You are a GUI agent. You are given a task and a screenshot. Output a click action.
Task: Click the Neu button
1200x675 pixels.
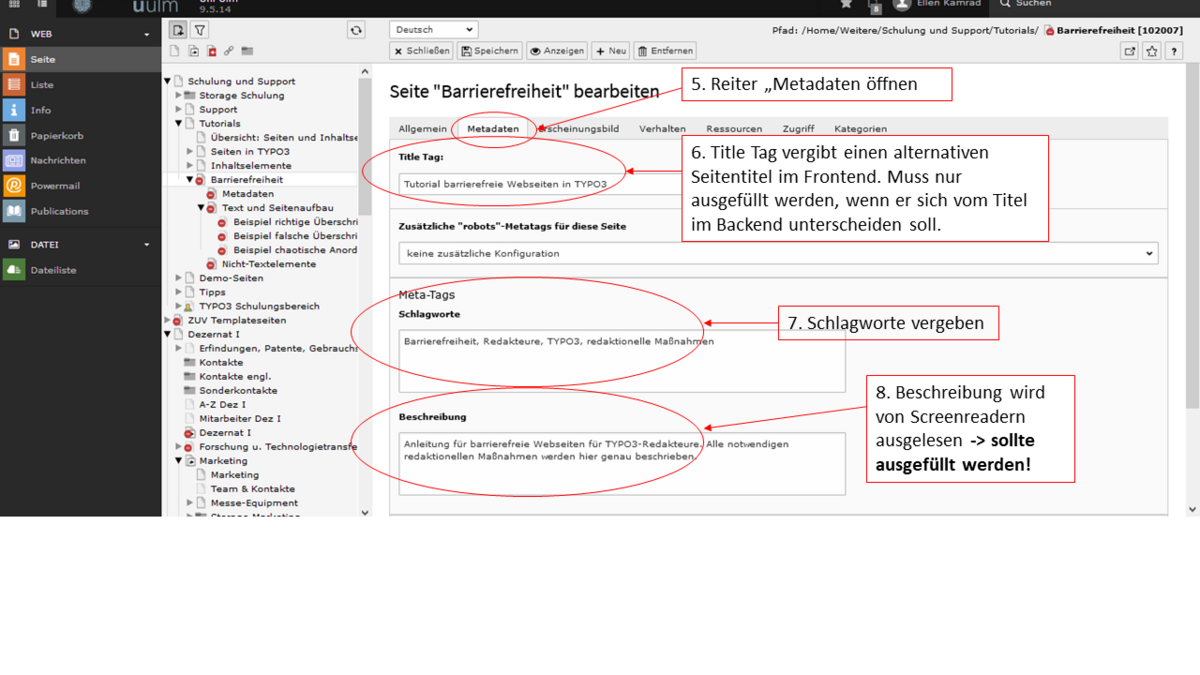coord(611,51)
